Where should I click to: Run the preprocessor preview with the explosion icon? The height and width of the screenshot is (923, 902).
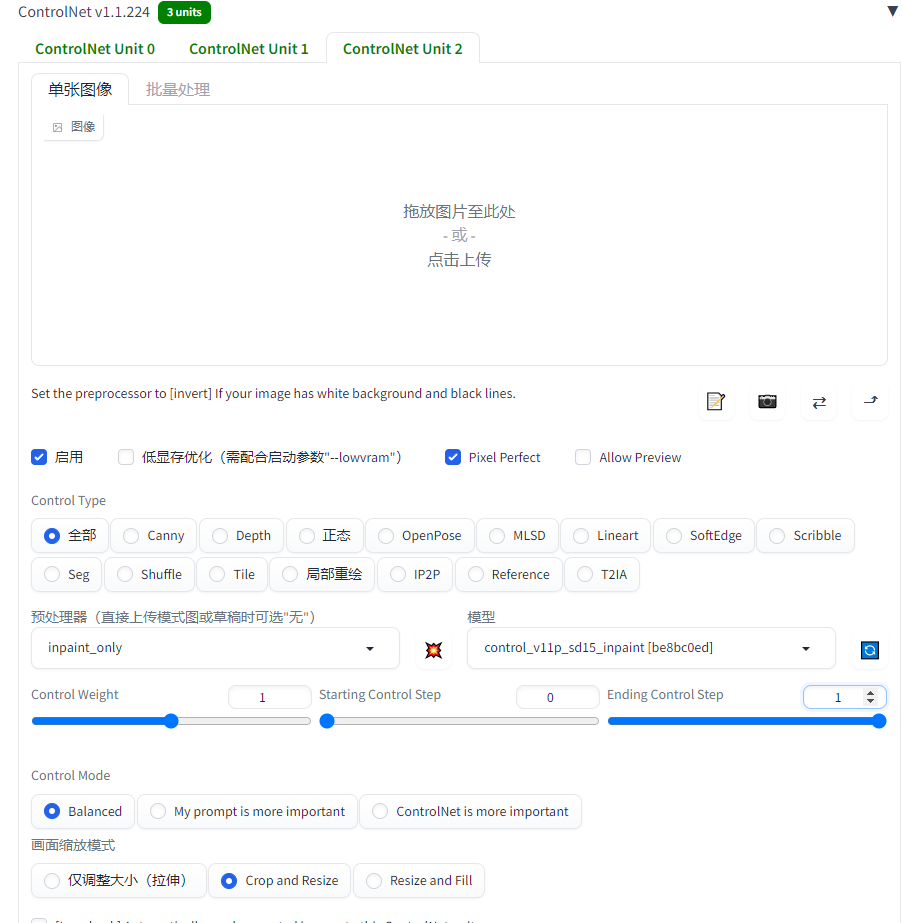coord(433,649)
